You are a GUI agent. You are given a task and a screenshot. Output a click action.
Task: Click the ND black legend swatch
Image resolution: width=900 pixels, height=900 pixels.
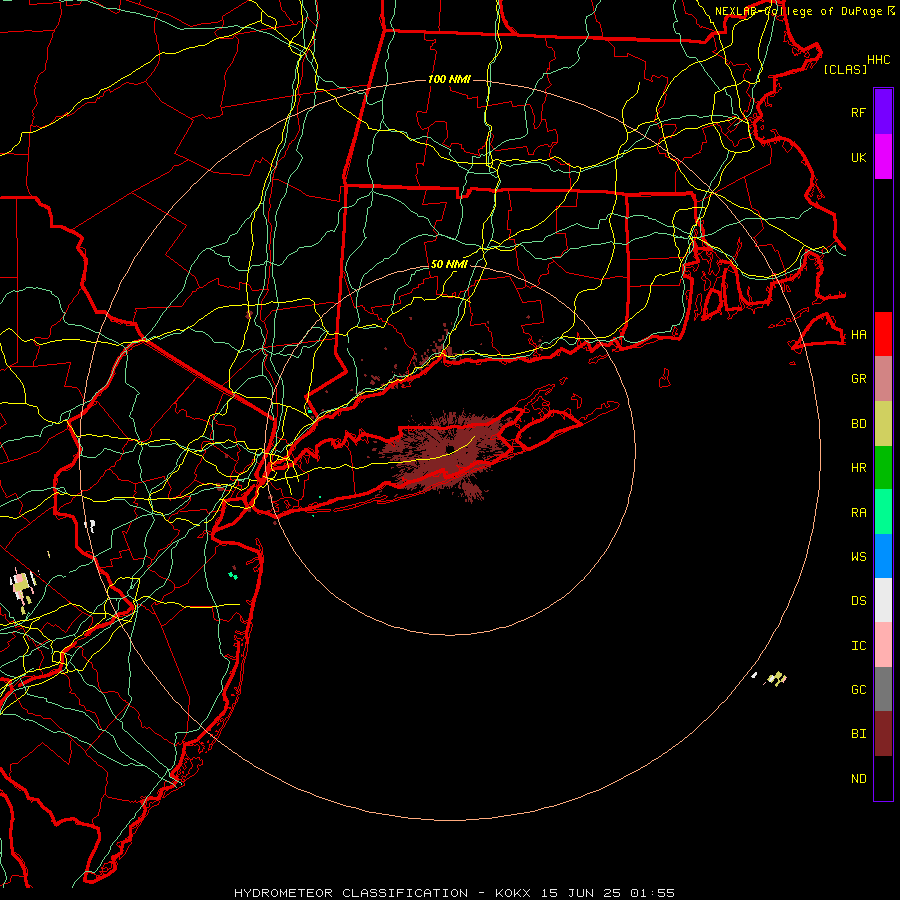883,778
